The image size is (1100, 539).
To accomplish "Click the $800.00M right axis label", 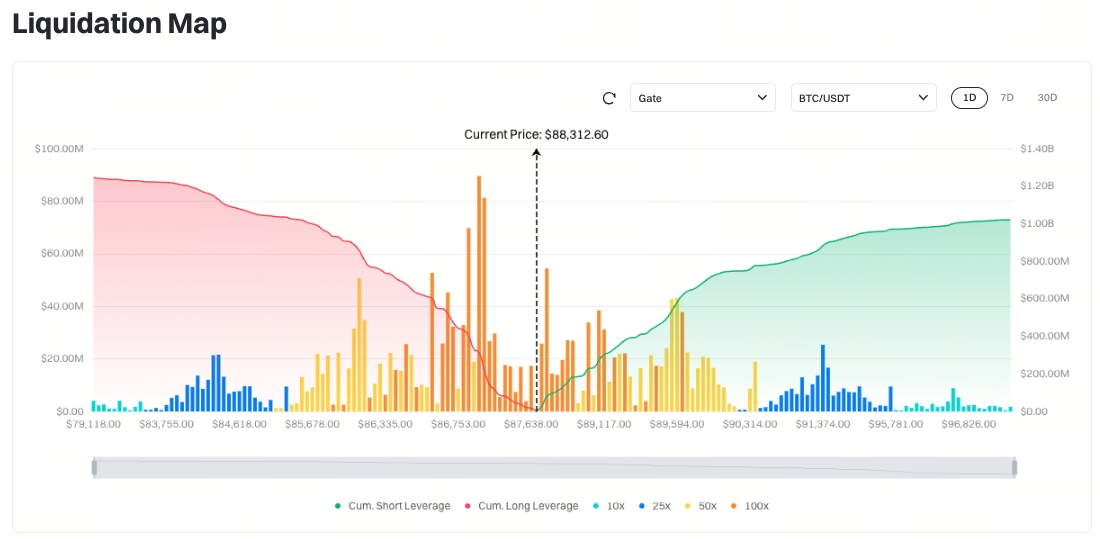I will [1045, 261].
